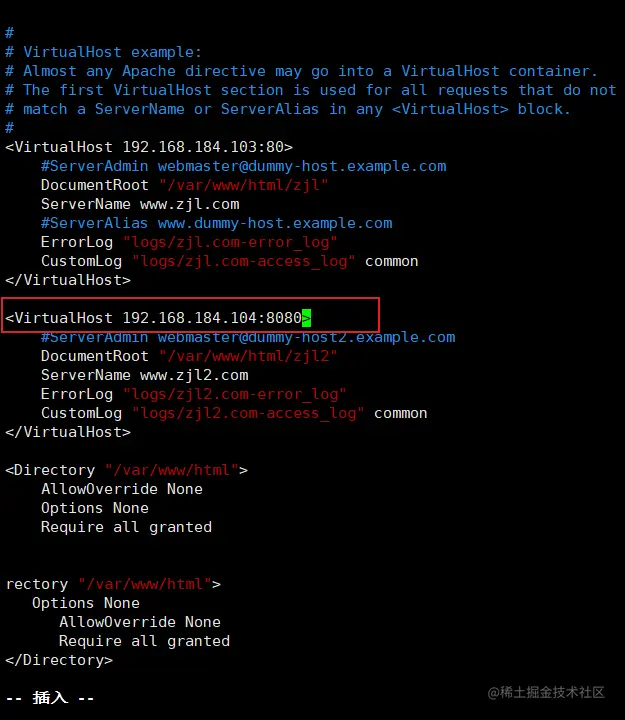This screenshot has height=720, width=625.
Task: Select the "Almost any Apache directive" comment line
Action: pos(310,71)
